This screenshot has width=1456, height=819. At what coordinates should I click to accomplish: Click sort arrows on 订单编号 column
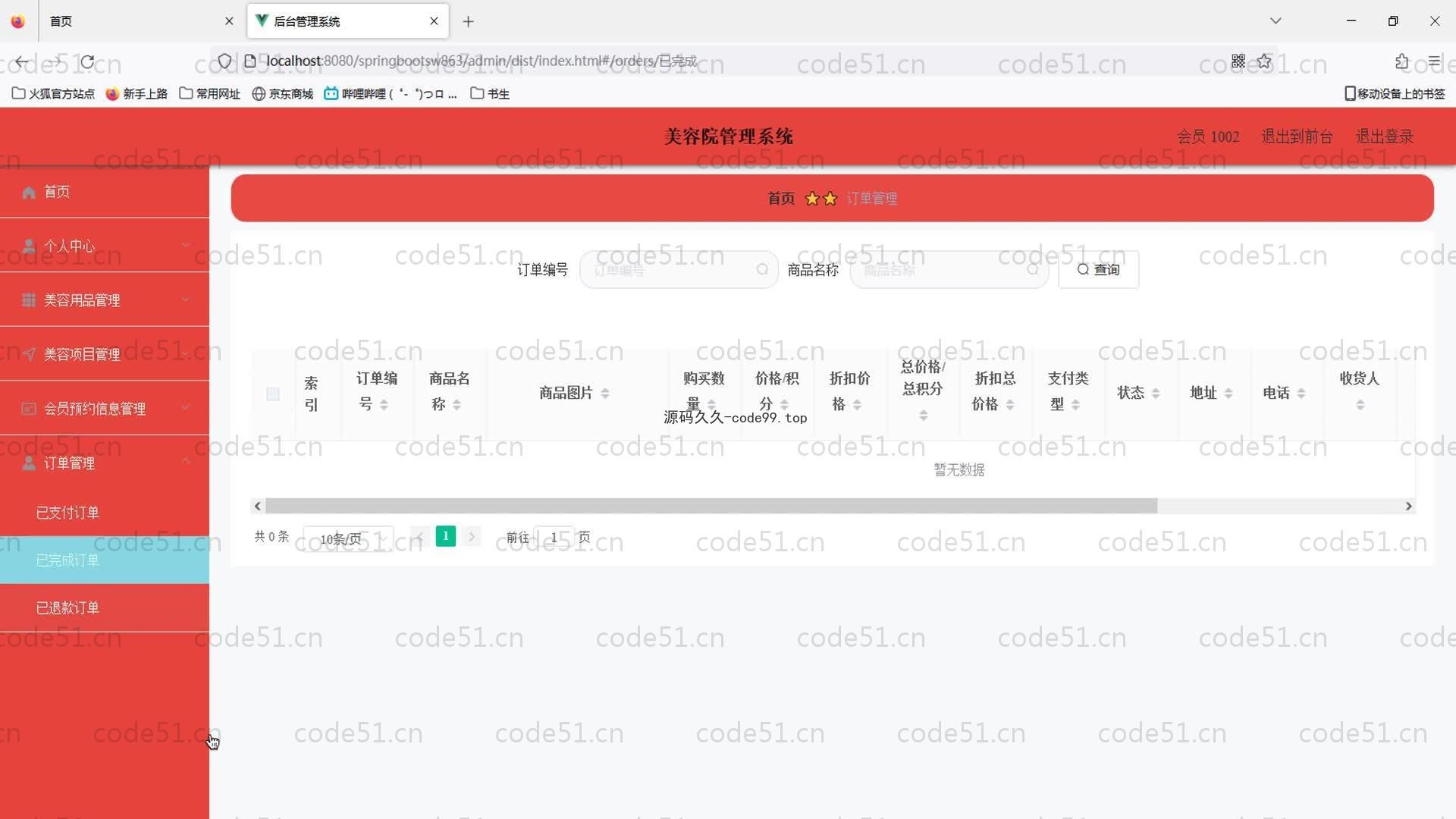pos(384,405)
